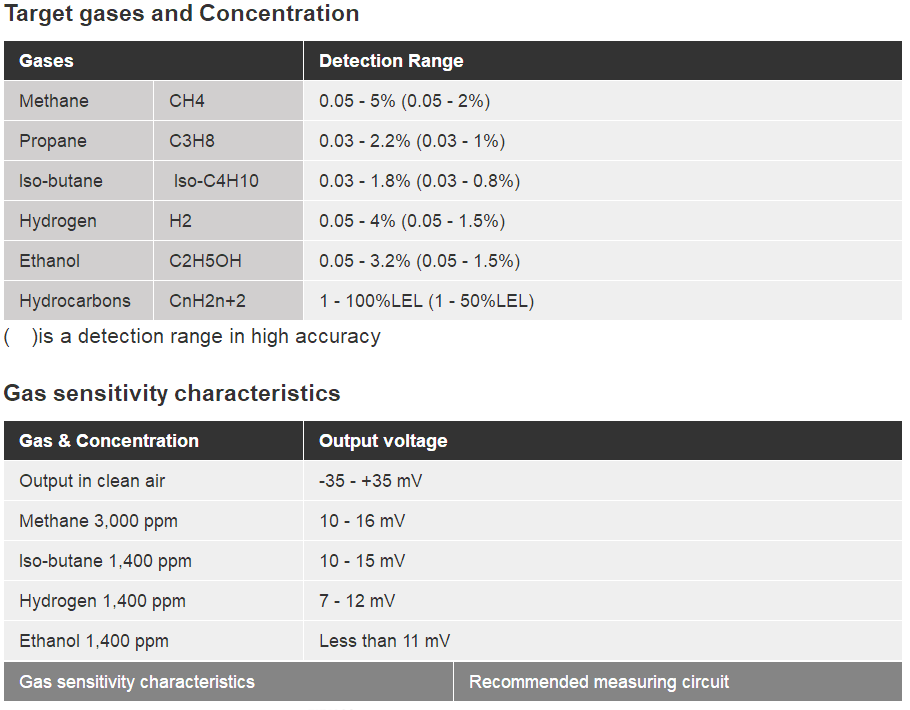Click the C3H8 formula cell
The width and height of the screenshot is (910, 710).
[192, 141]
